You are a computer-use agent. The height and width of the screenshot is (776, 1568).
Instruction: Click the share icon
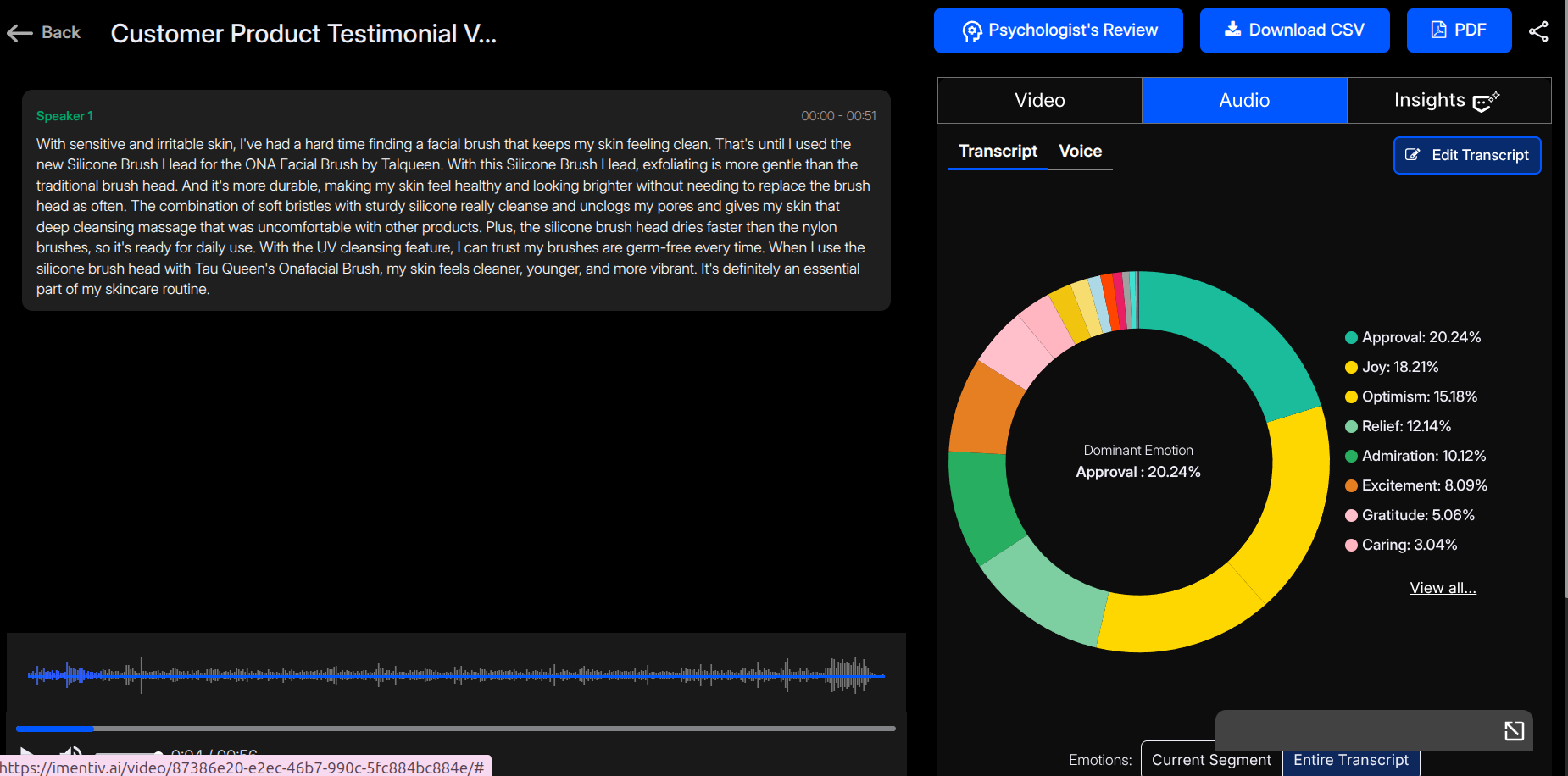tap(1538, 31)
